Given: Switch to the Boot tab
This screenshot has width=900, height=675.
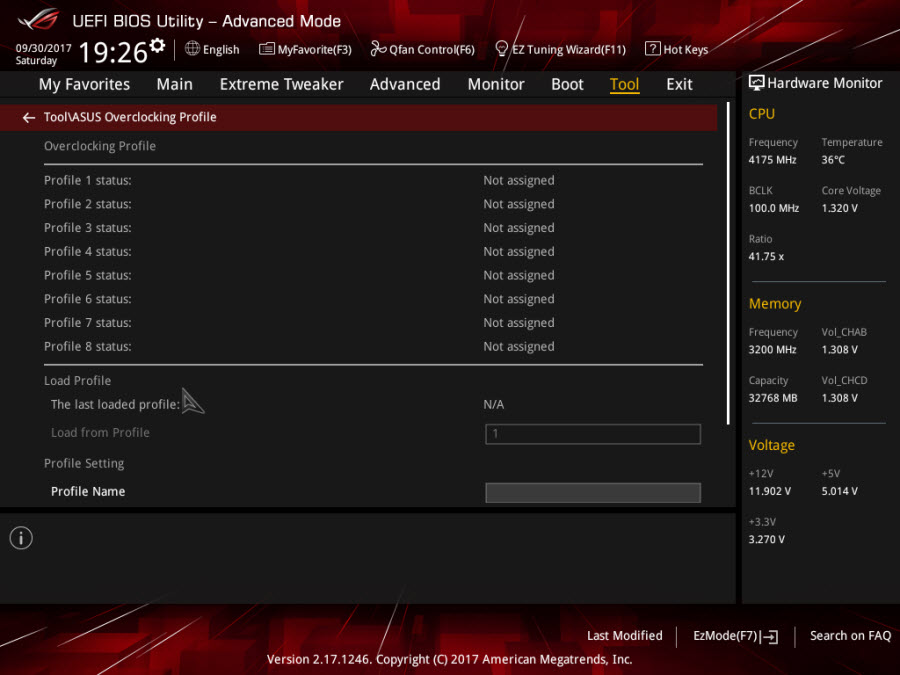Looking at the screenshot, I should coord(567,84).
